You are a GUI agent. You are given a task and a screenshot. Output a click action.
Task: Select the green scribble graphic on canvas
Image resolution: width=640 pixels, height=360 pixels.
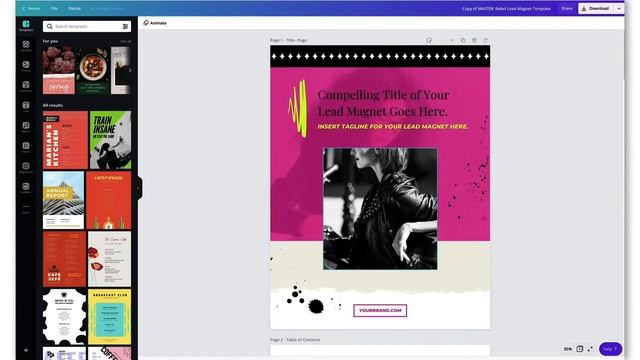pos(298,109)
